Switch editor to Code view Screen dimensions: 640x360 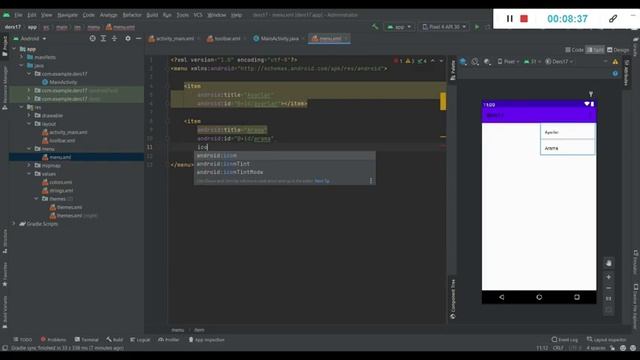tap(574, 50)
